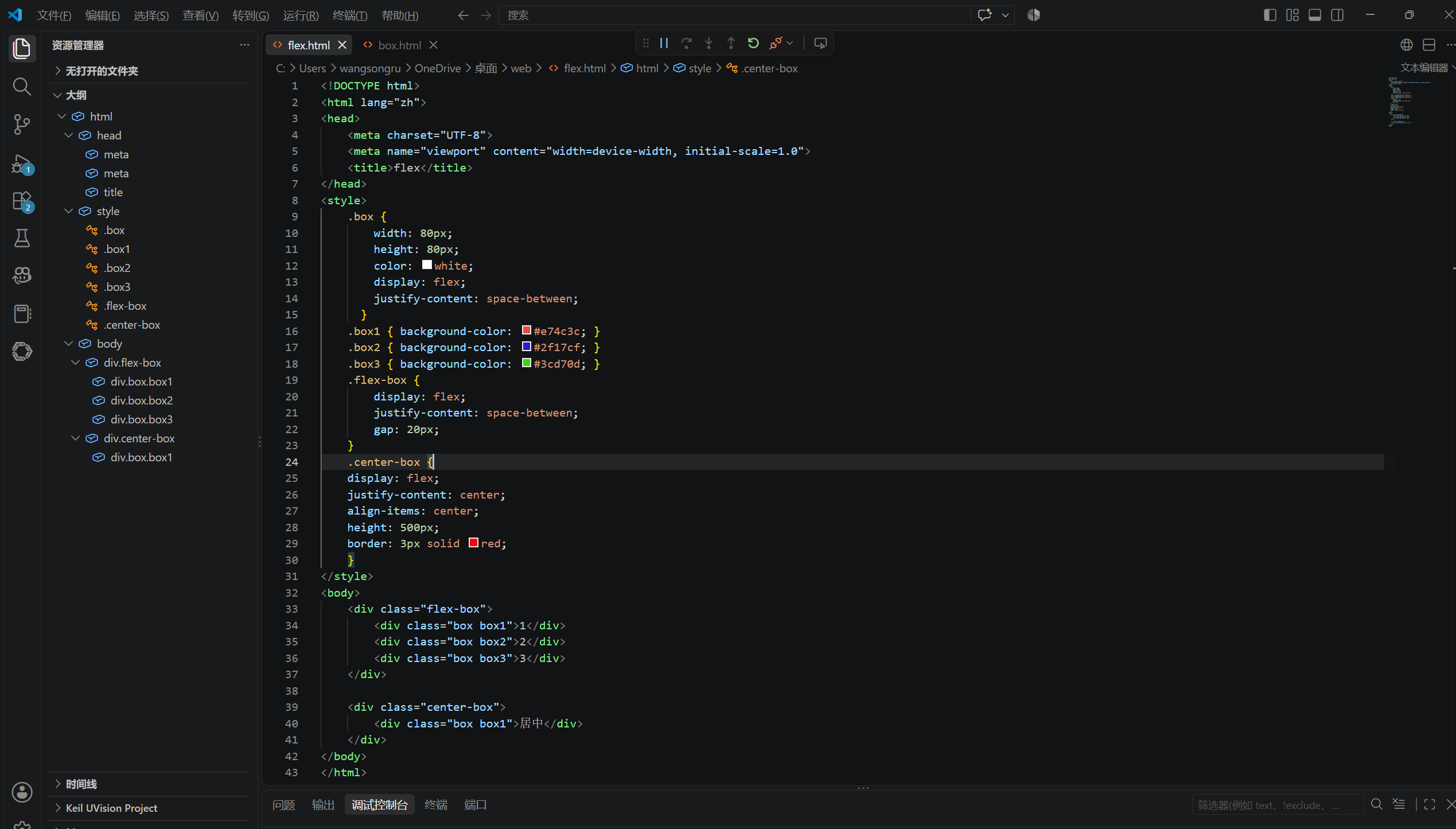Image resolution: width=1456 pixels, height=829 pixels.
Task: Restart the debug session
Action: pyautogui.click(x=753, y=43)
